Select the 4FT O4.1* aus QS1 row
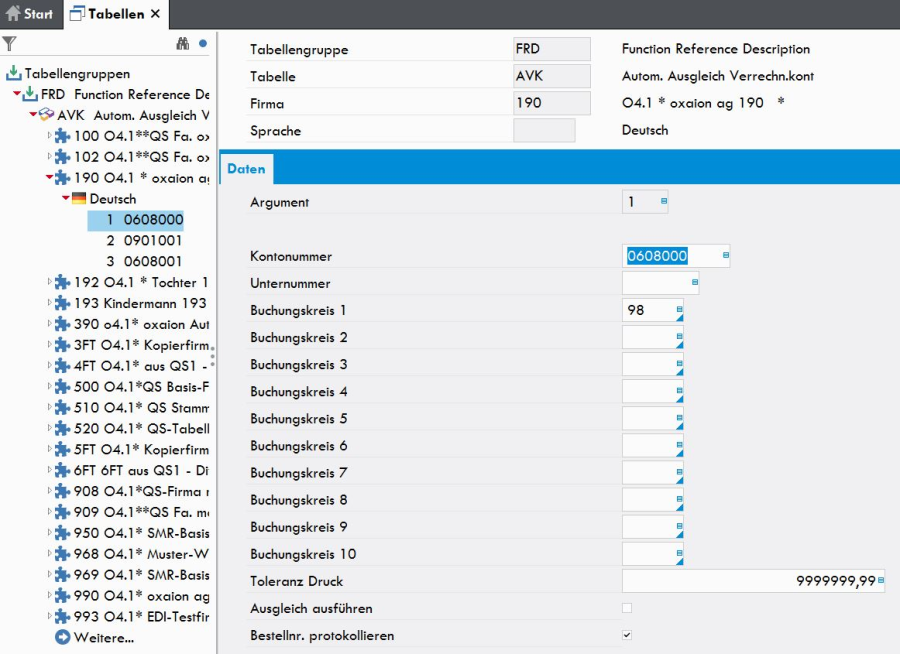This screenshot has height=654, width=900. [141, 366]
